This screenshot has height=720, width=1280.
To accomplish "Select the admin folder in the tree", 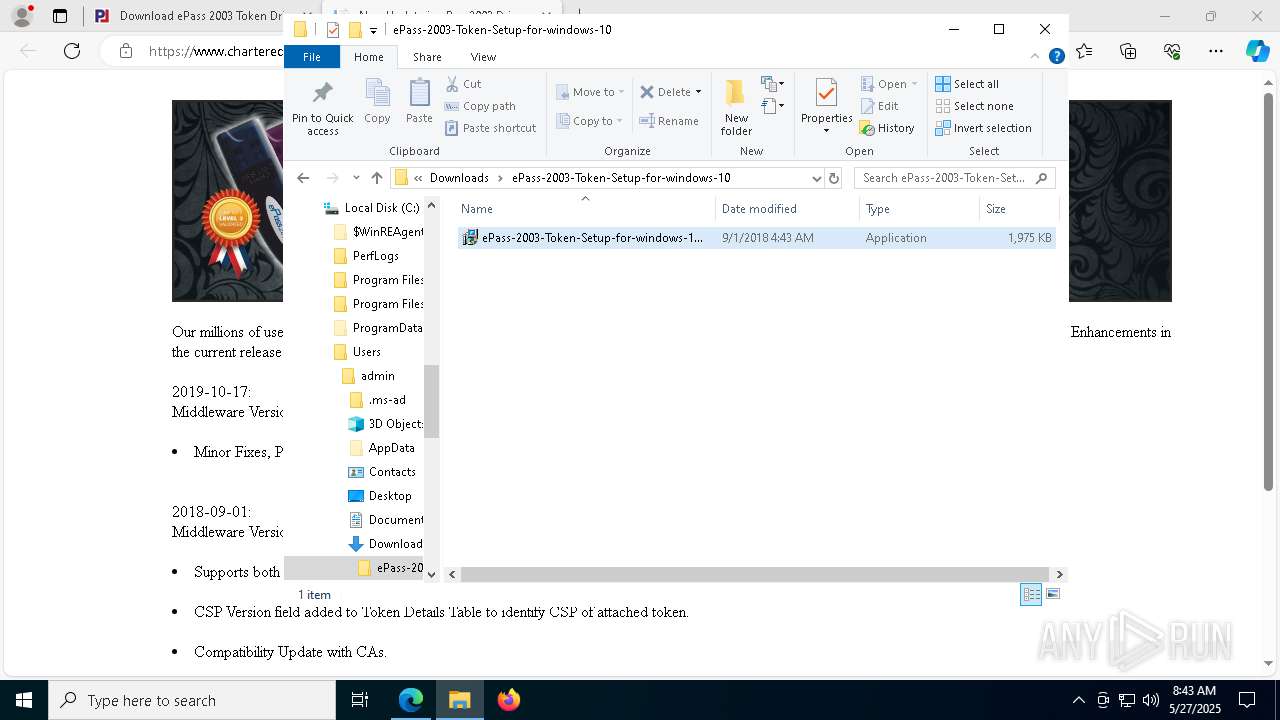I will pyautogui.click(x=368, y=376).
